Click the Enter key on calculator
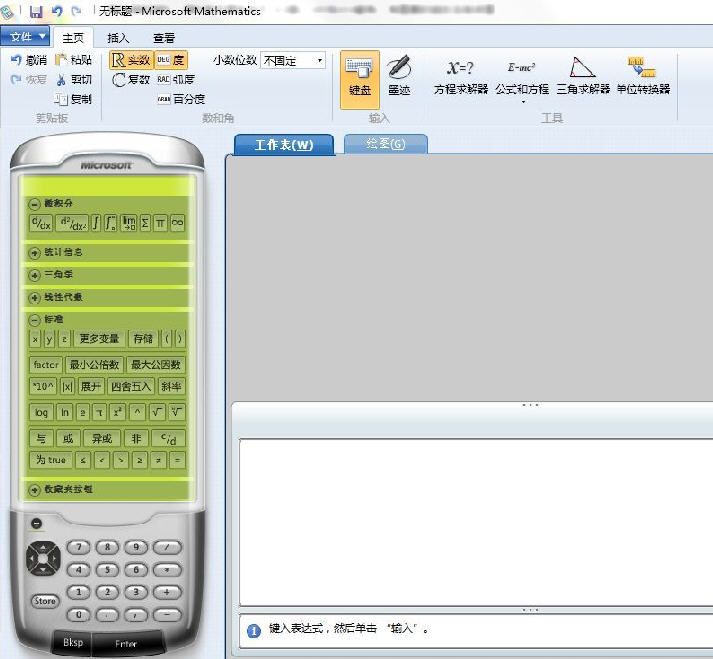 point(126,644)
